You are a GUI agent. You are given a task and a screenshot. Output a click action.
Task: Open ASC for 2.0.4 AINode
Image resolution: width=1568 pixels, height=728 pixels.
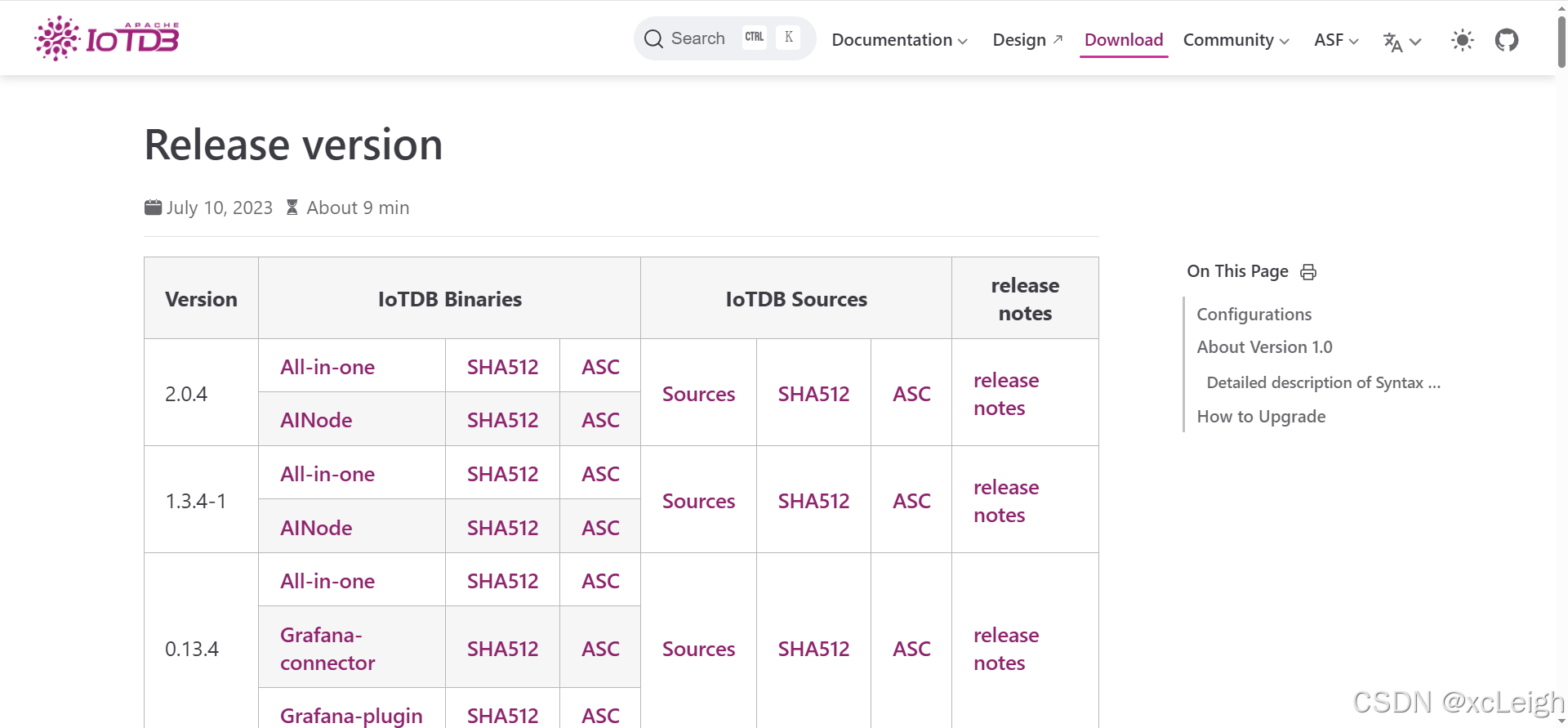point(600,420)
